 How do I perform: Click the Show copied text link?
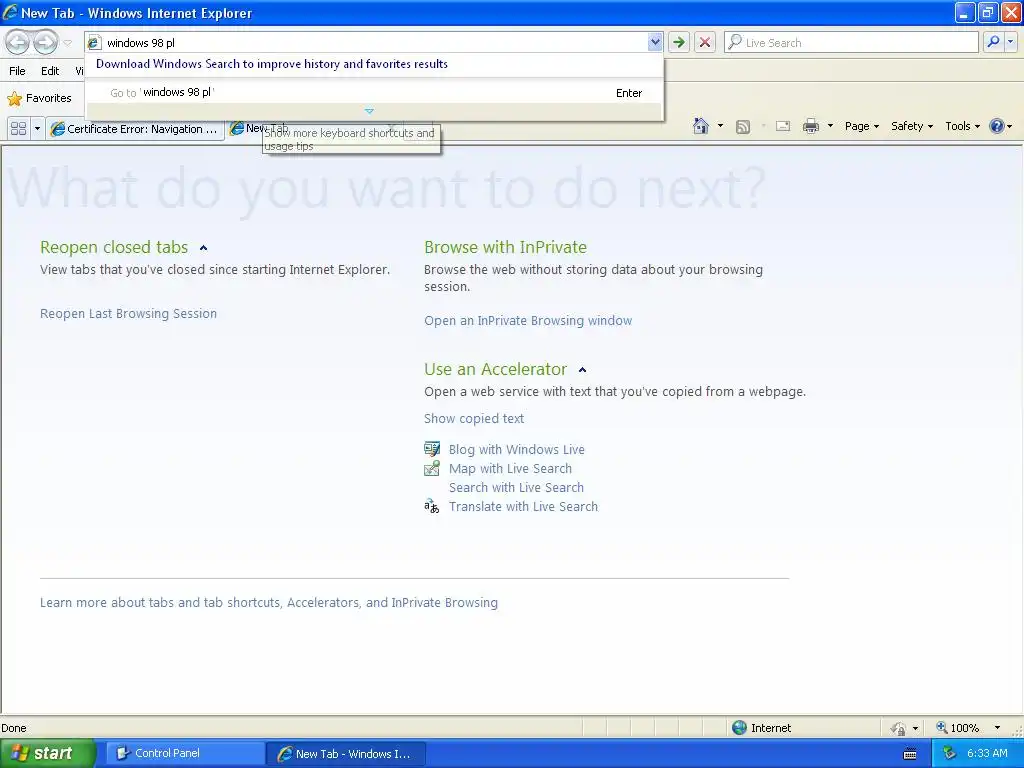(473, 419)
